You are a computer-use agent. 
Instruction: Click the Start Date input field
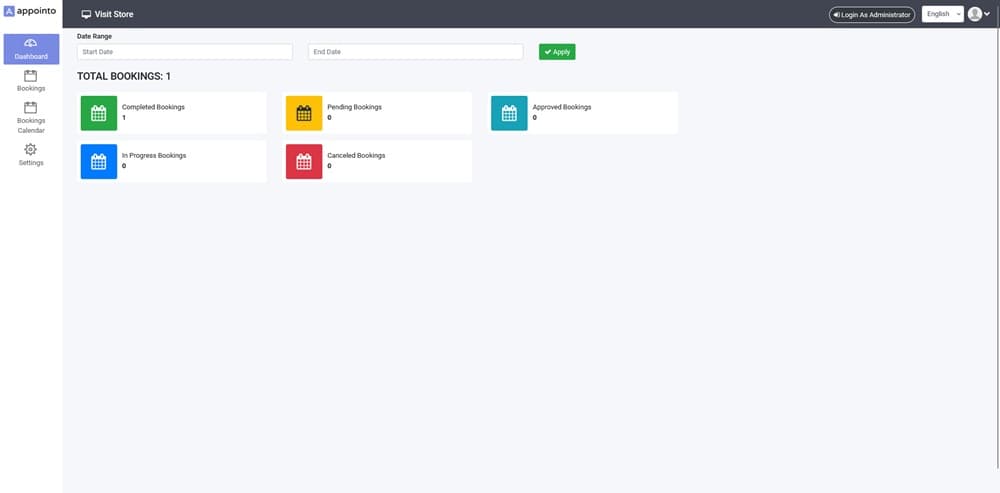[185, 52]
